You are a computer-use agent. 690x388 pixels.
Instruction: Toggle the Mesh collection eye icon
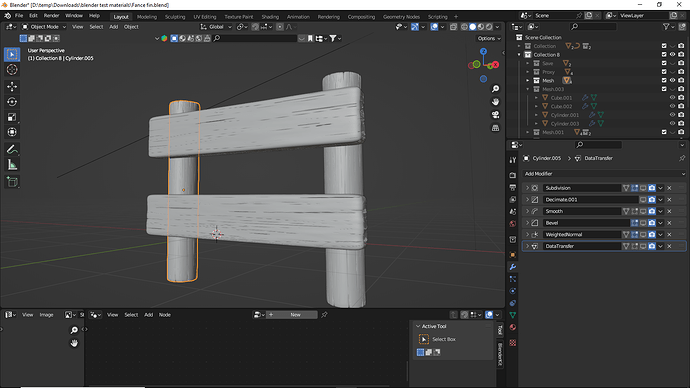click(x=672, y=81)
